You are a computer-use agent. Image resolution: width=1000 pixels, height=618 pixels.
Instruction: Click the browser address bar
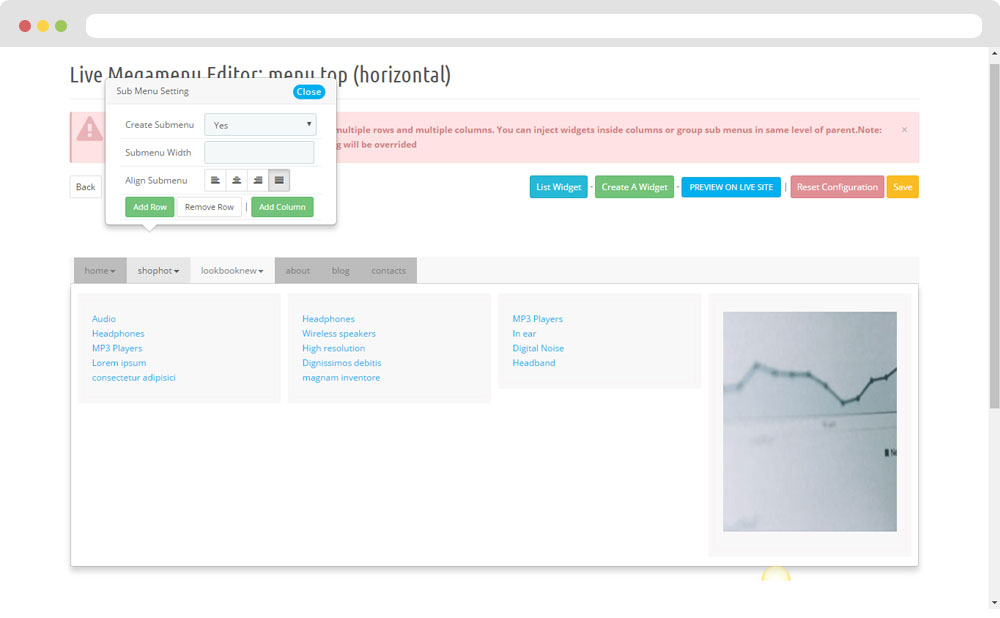click(x=534, y=26)
